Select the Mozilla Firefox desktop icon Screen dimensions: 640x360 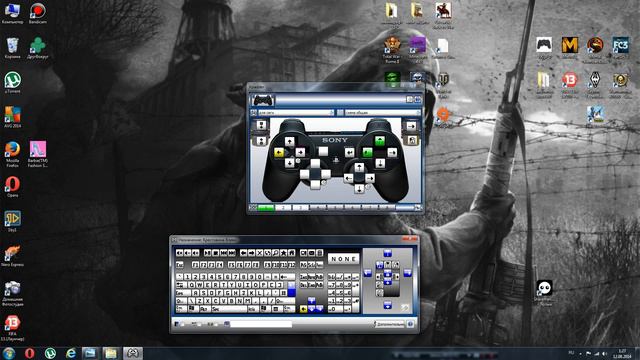12,154
